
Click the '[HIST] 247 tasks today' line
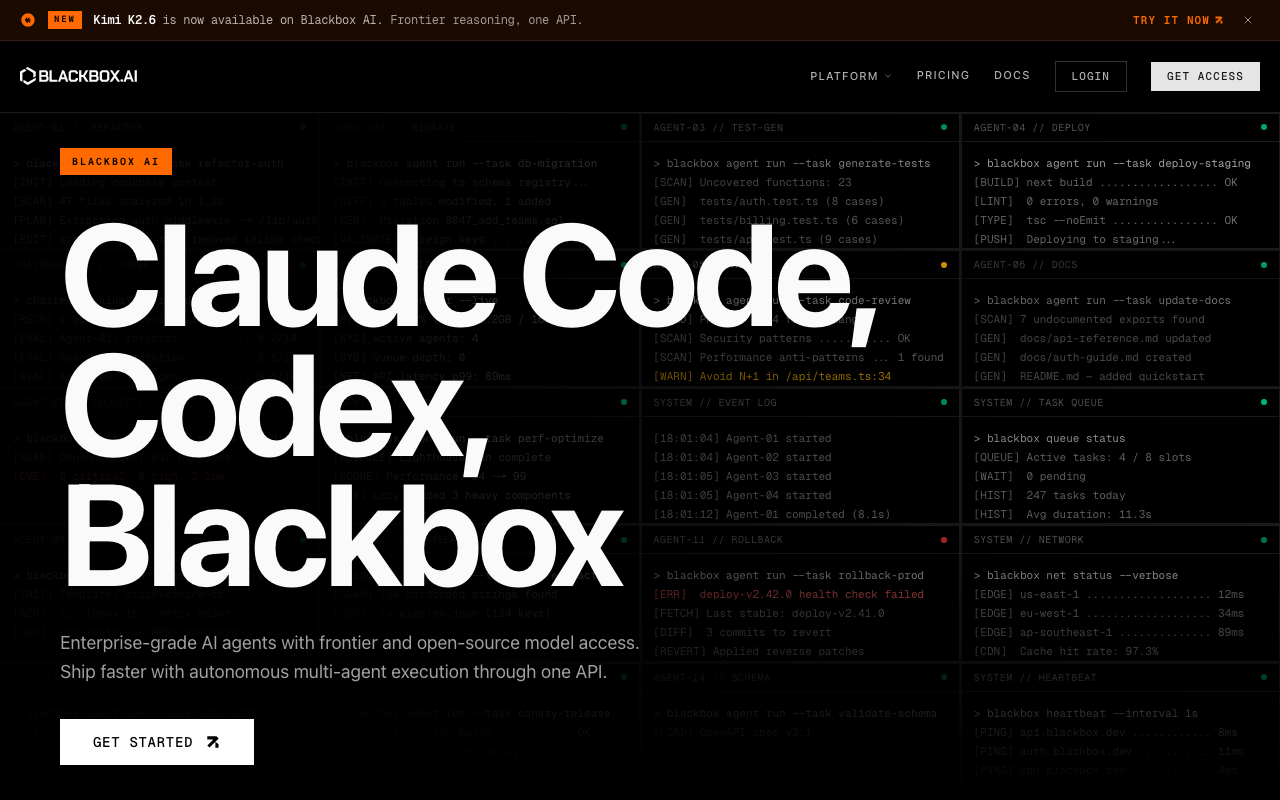(x=1049, y=496)
